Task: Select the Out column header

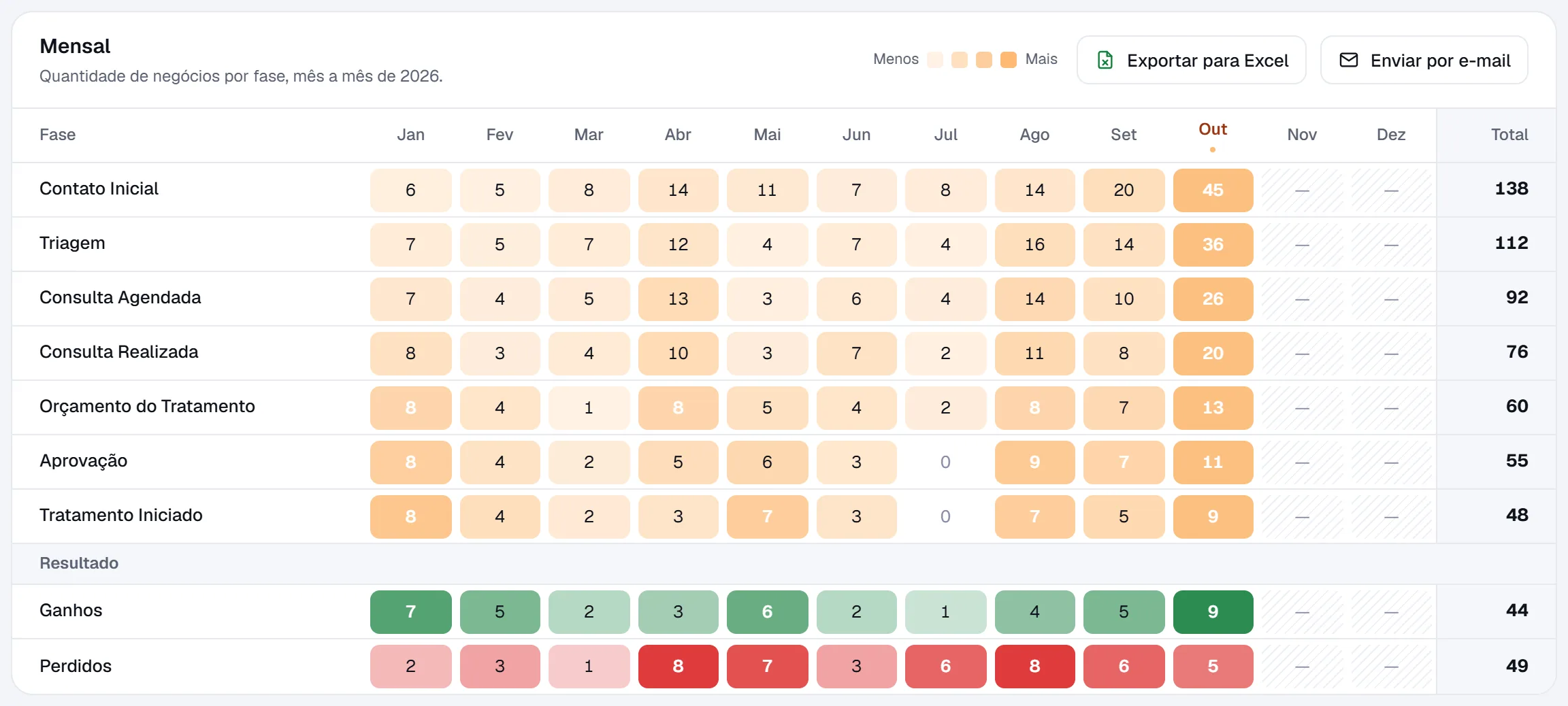Action: pos(1213,129)
